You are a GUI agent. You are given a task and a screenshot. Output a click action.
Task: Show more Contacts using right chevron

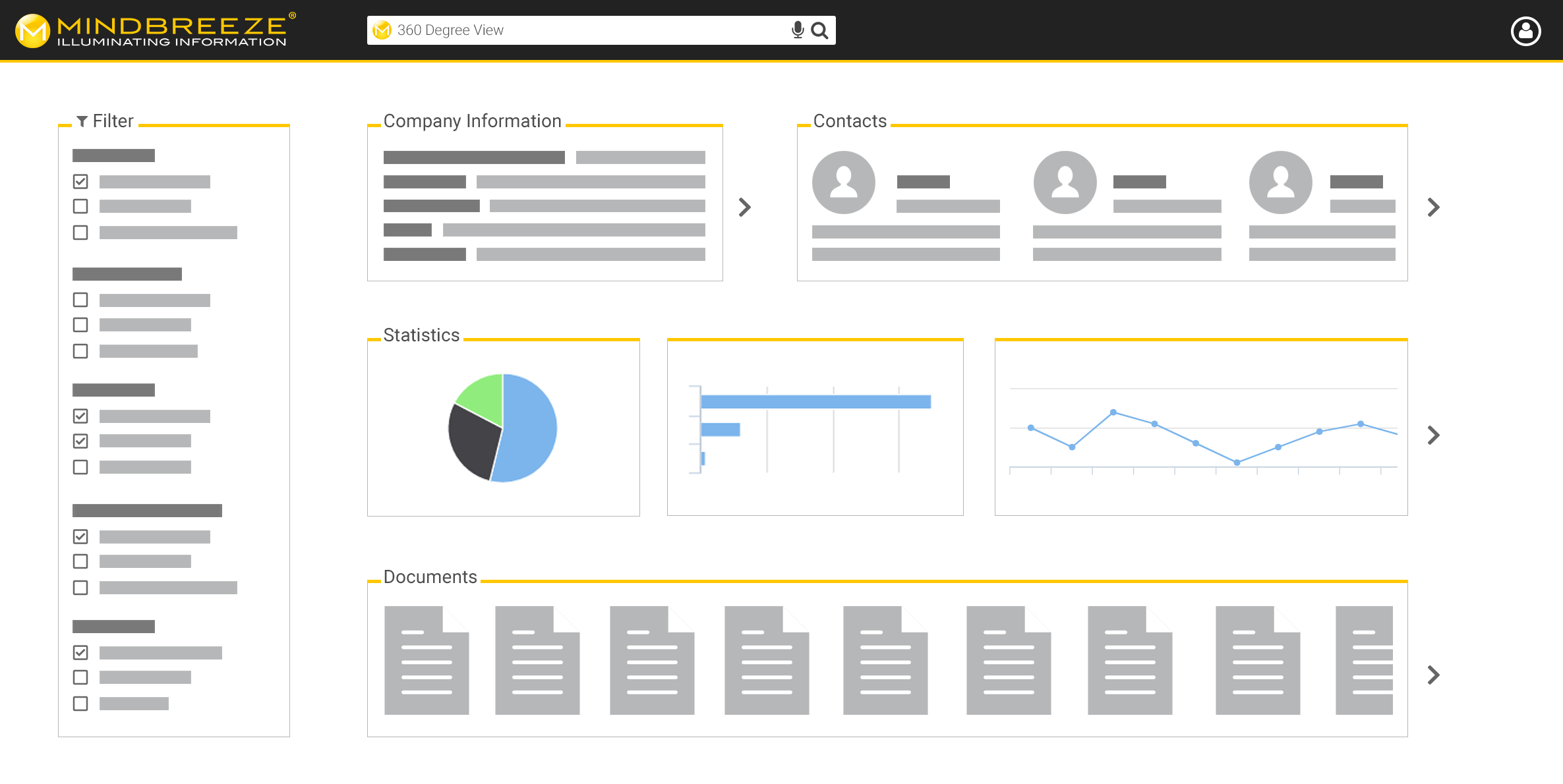pos(1433,208)
